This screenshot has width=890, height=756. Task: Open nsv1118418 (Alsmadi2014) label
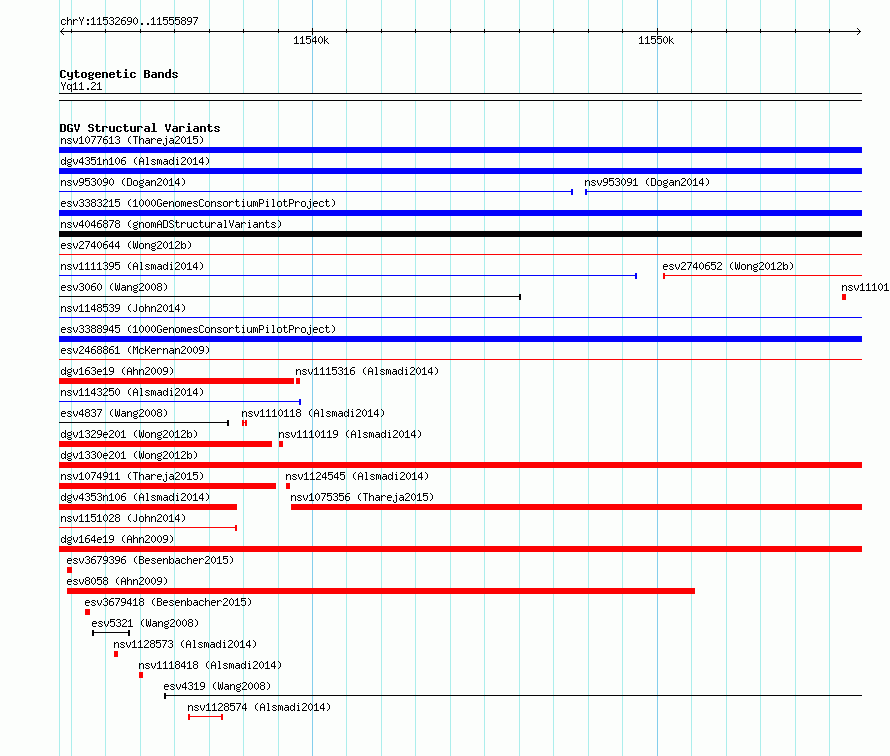210,665
